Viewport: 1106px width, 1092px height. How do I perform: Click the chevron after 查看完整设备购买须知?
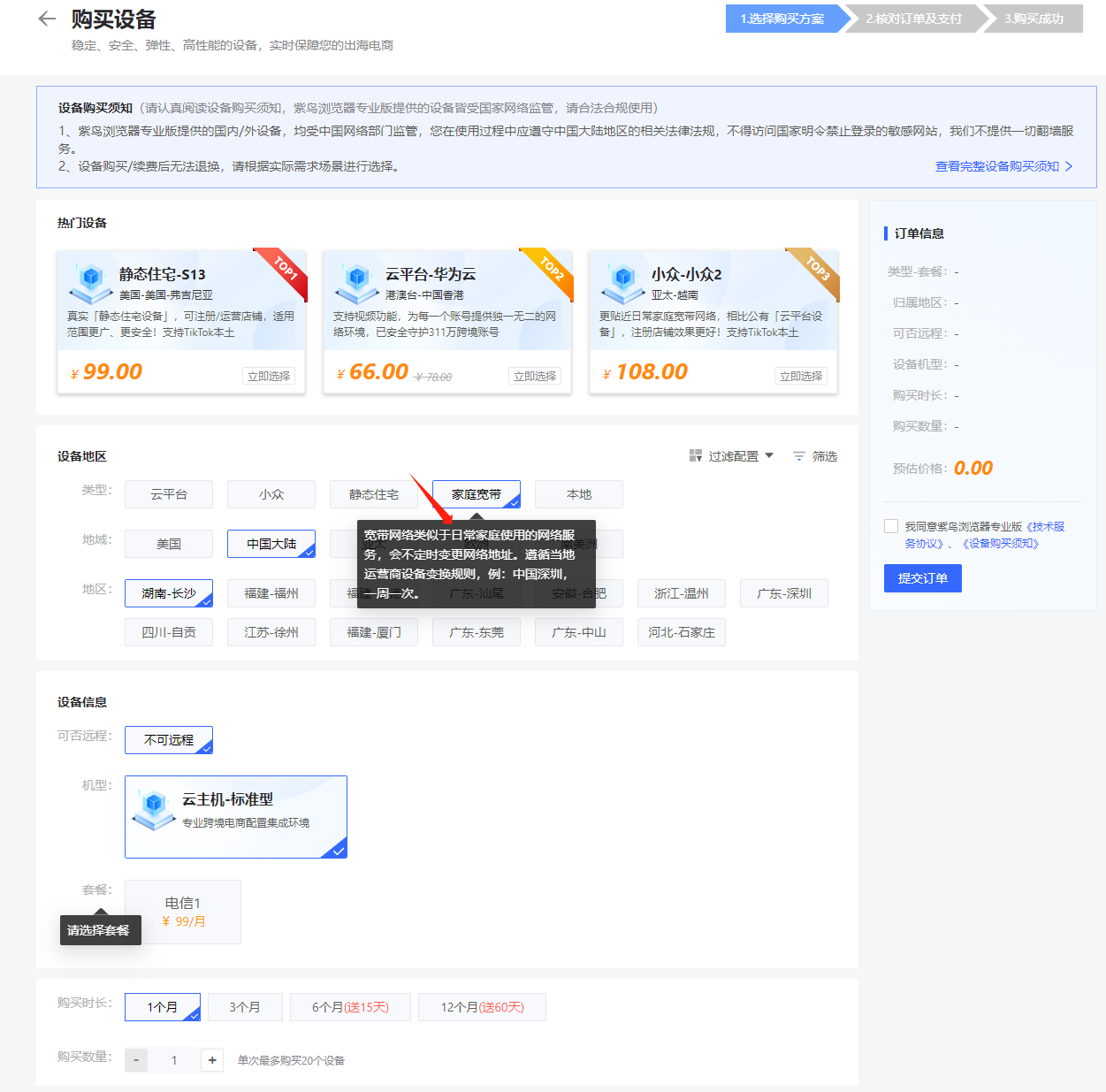(1069, 166)
